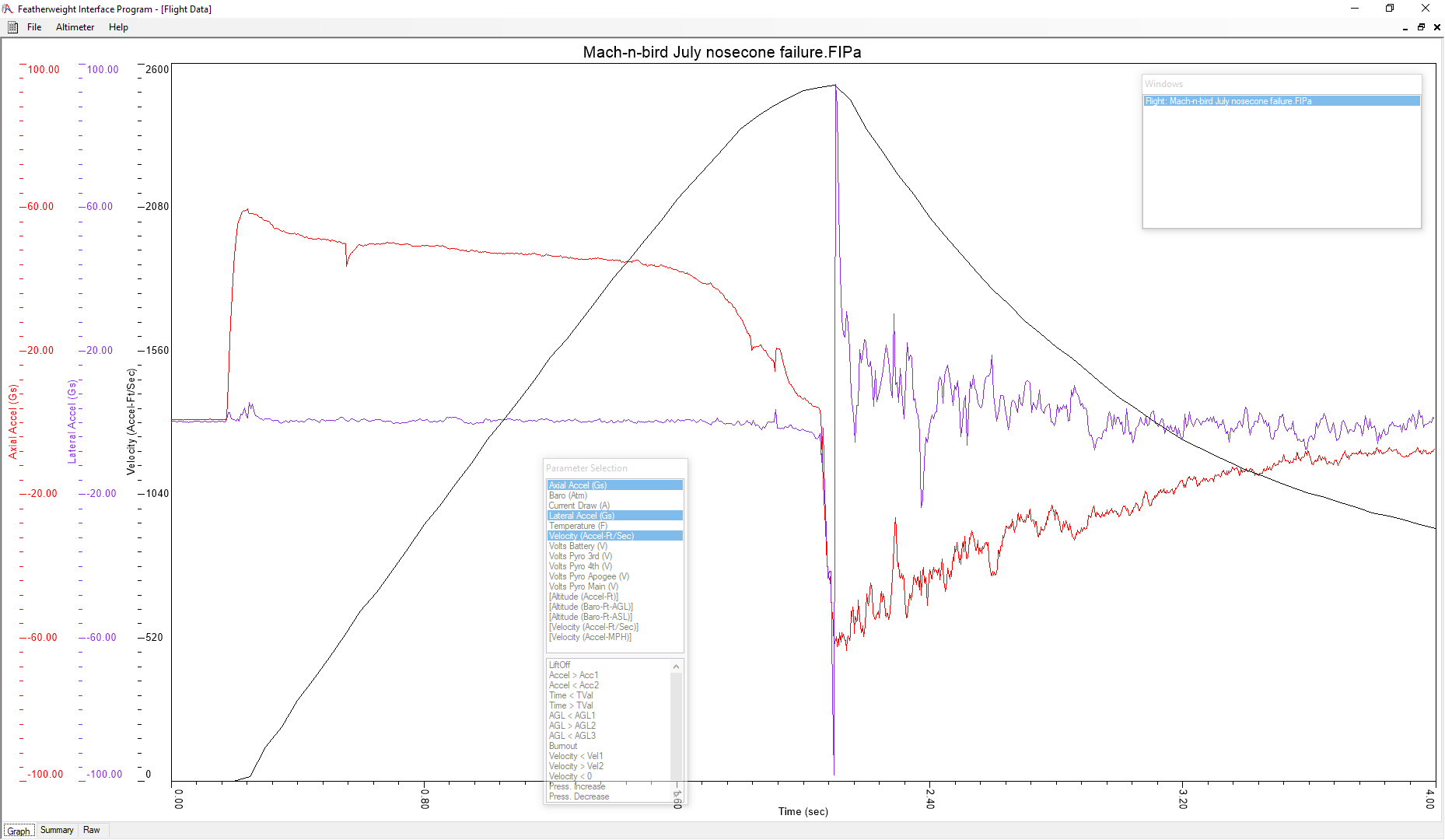Viewport: 1445px width, 840px height.
Task: Select the Graph tab
Action: (19, 831)
